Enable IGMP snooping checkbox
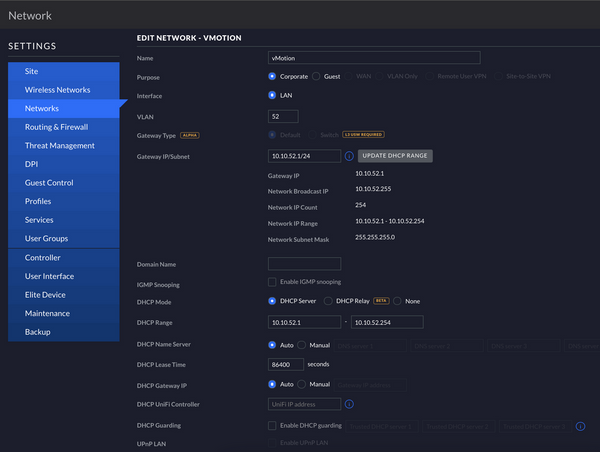 pos(273,284)
